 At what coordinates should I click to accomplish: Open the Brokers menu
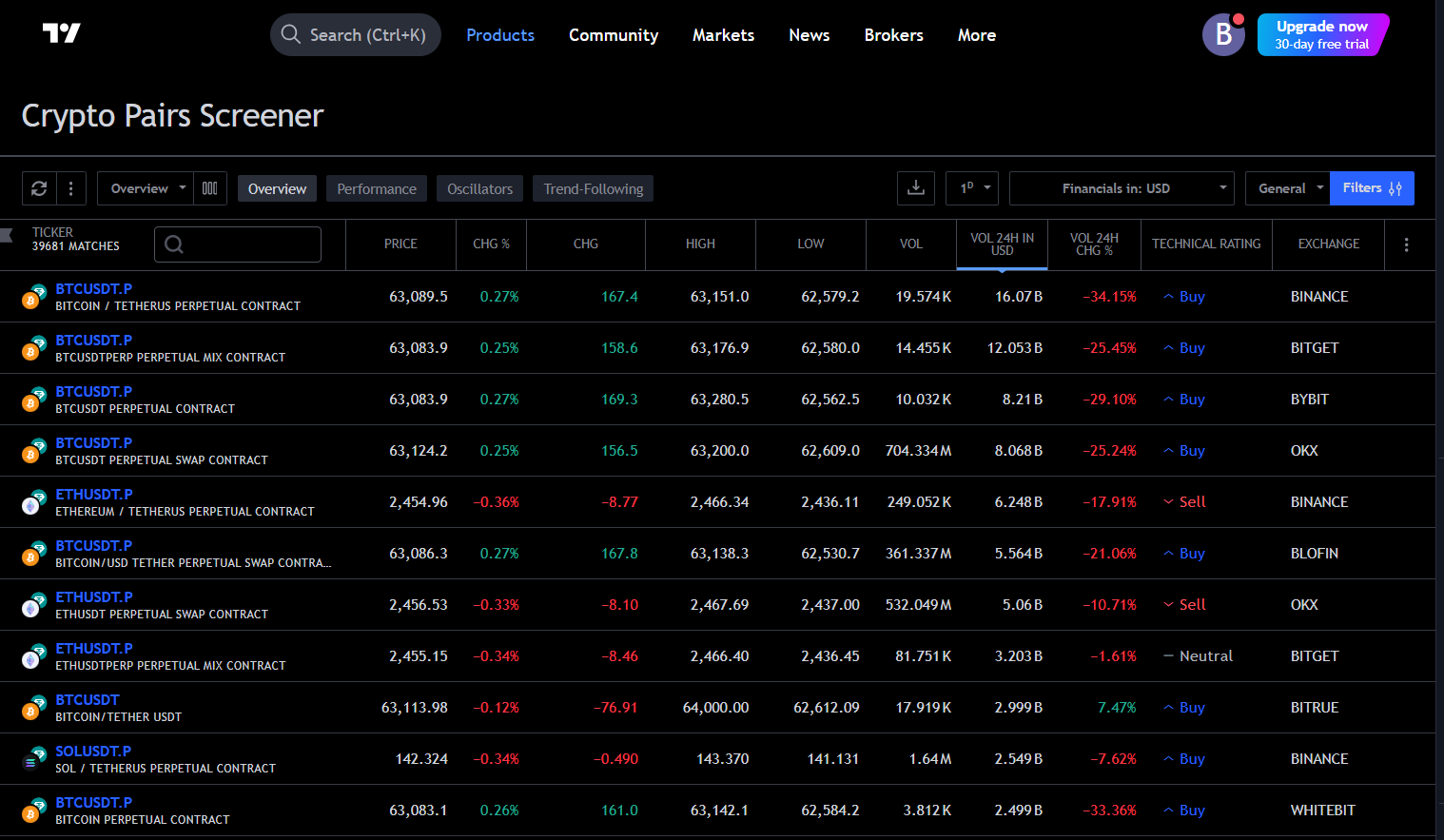click(x=893, y=35)
